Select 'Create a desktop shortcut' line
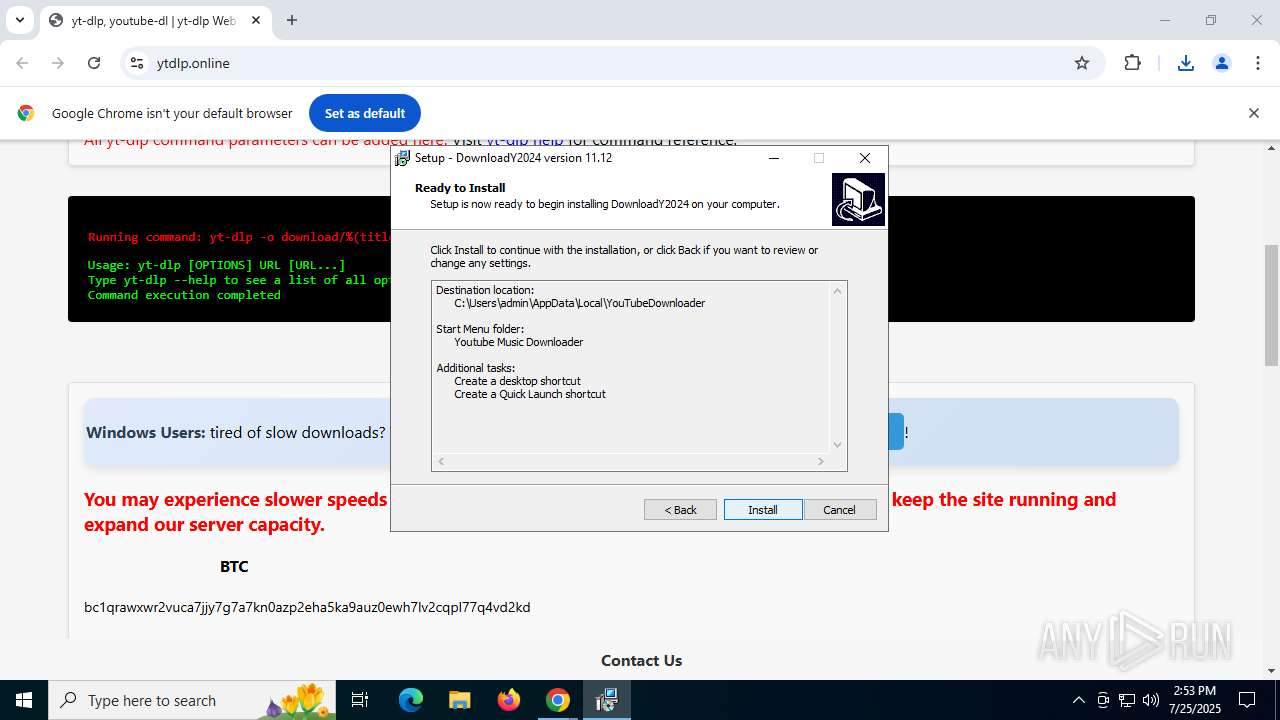Screen dimensions: 1280x720 tap(517, 381)
